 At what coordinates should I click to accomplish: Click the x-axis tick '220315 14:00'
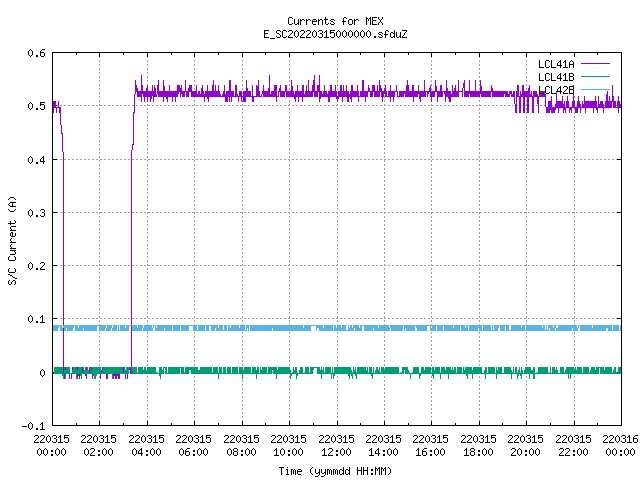(x=383, y=445)
